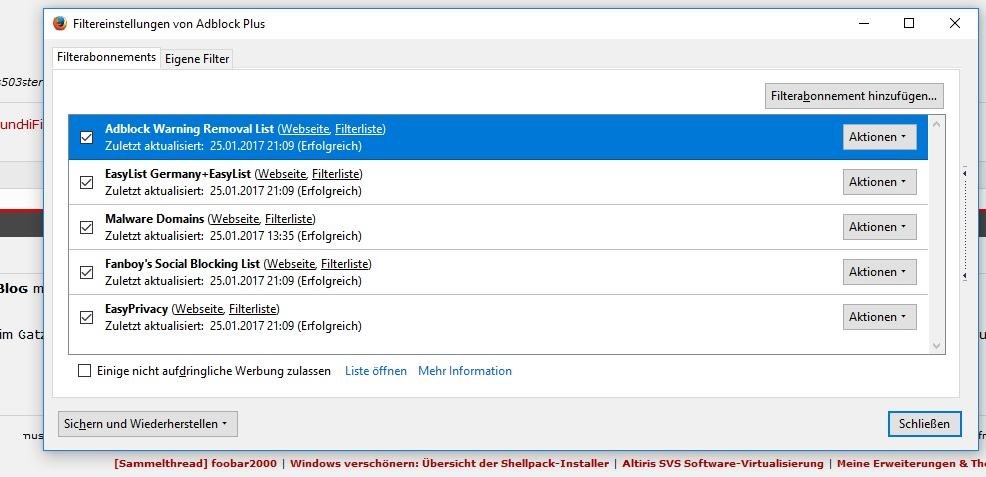Uncheck EasyList Germany+EasyList subscription
The width and height of the screenshot is (986, 477).
(87, 182)
